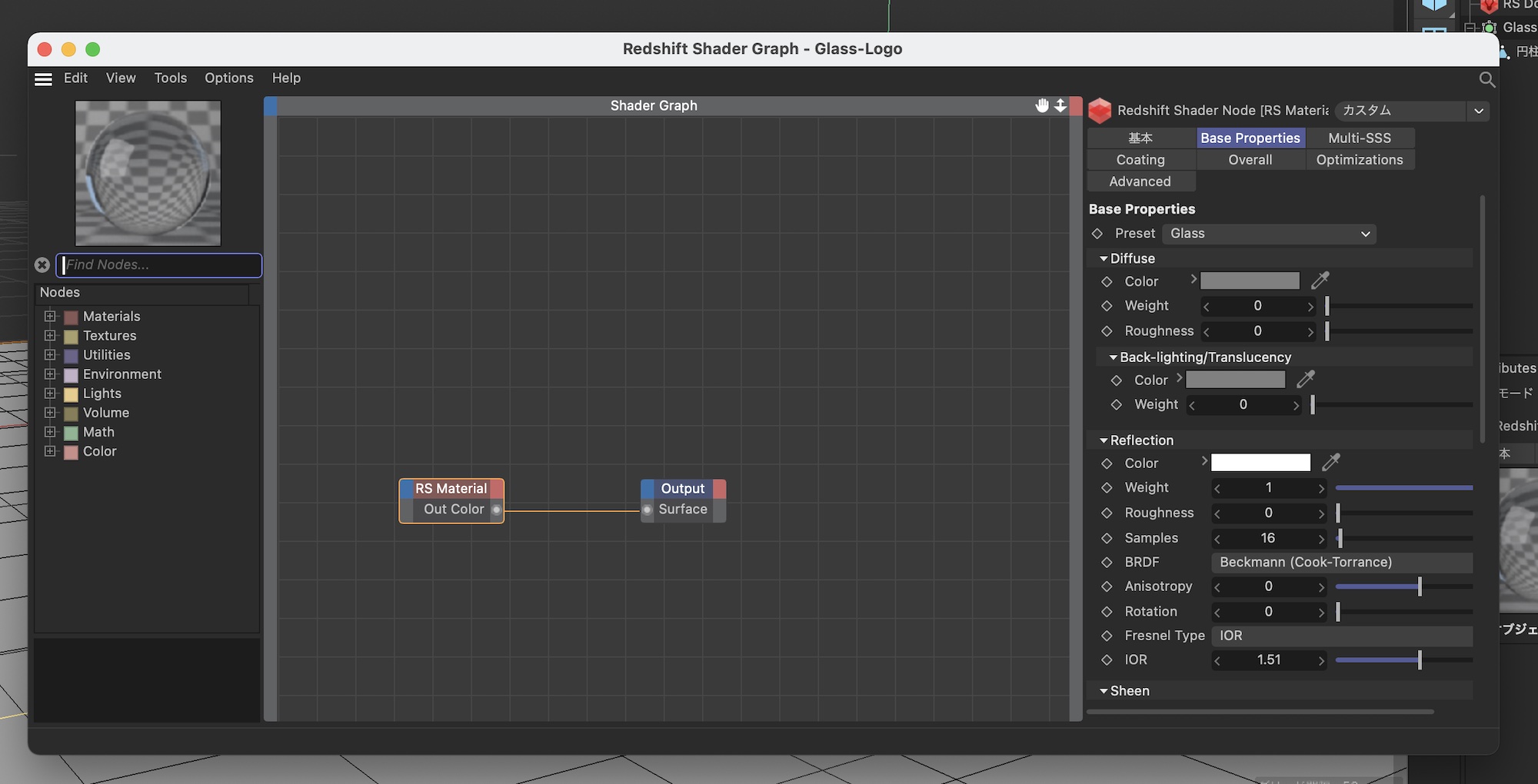1538x784 pixels.
Task: Click the vertical arrows icon in Shader Graph header
Action: pyautogui.click(x=1060, y=105)
